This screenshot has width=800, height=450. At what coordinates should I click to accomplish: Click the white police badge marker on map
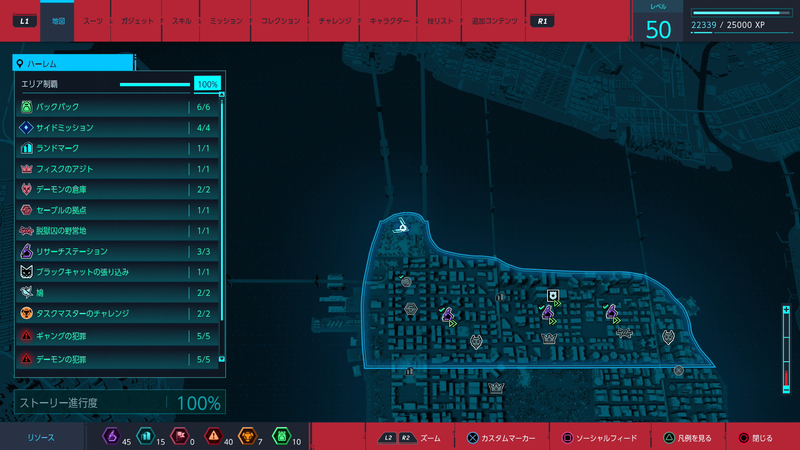553,295
